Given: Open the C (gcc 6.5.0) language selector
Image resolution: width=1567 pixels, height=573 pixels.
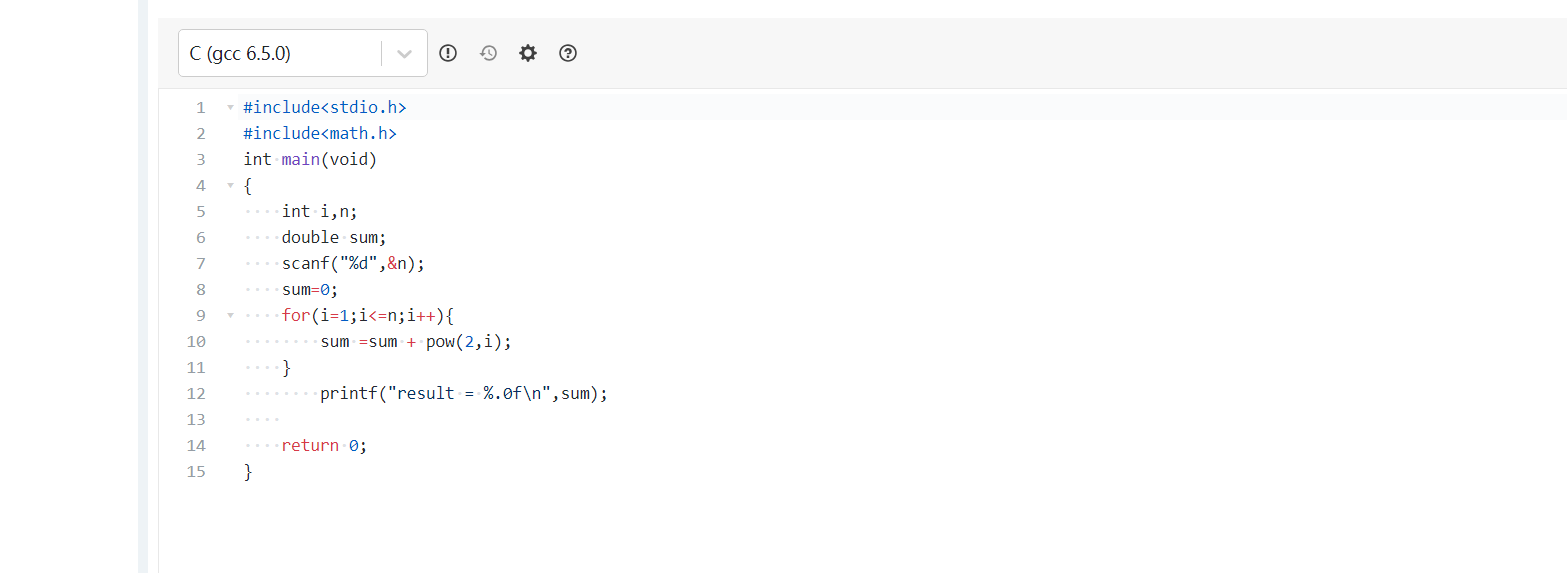Looking at the screenshot, I should [280, 53].
